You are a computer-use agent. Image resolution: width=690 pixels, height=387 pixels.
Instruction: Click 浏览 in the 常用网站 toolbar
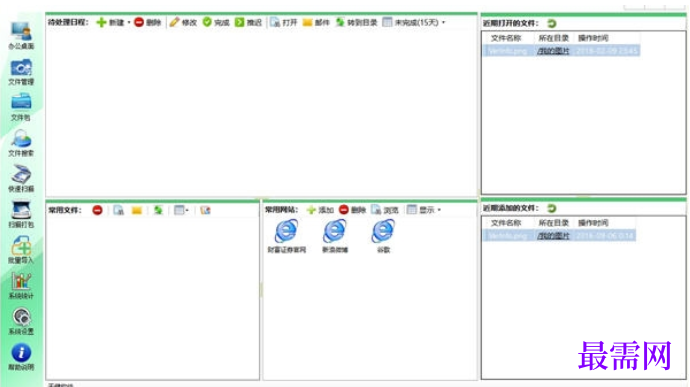pos(385,210)
